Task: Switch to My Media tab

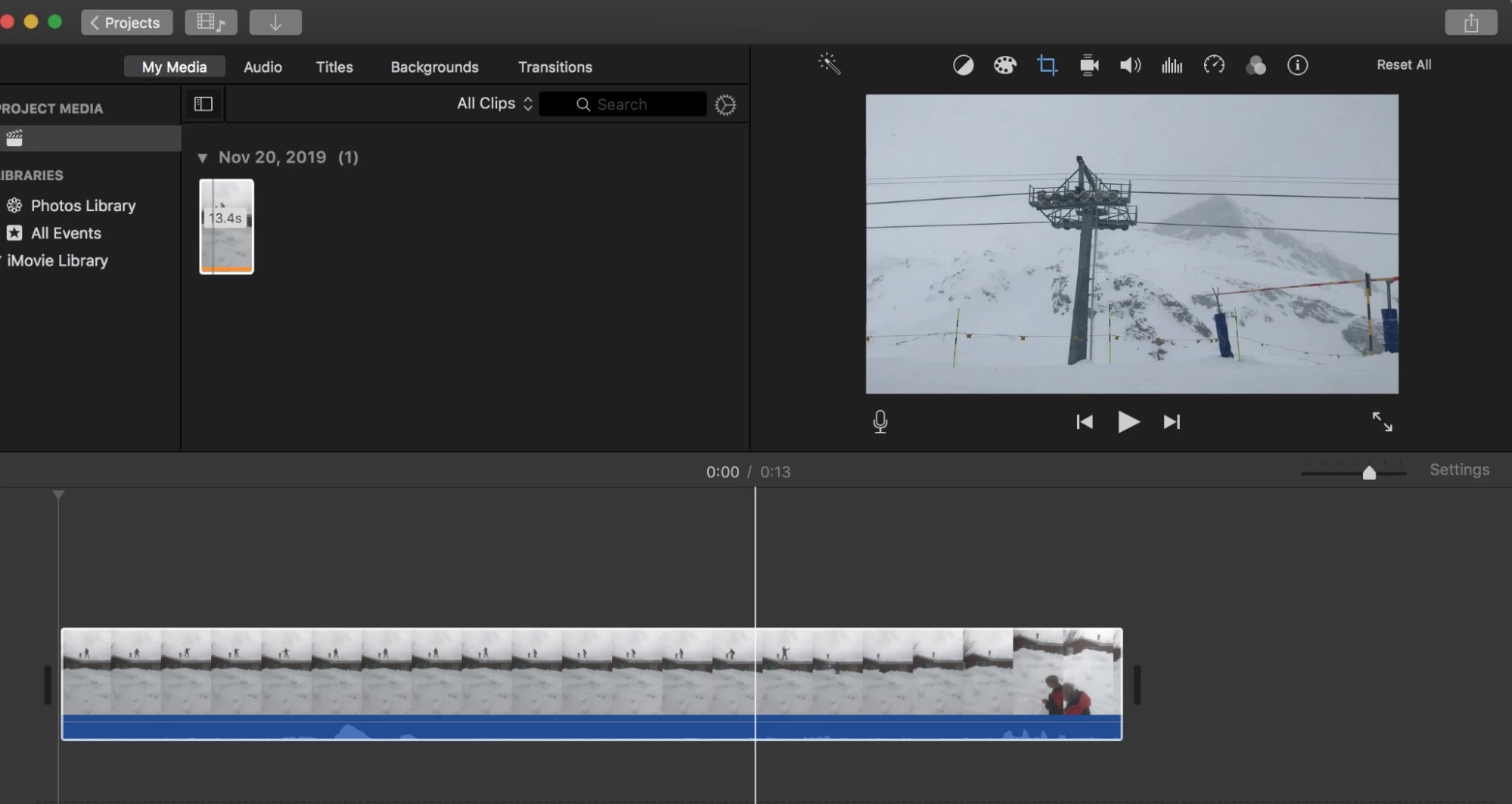Action: (x=175, y=67)
